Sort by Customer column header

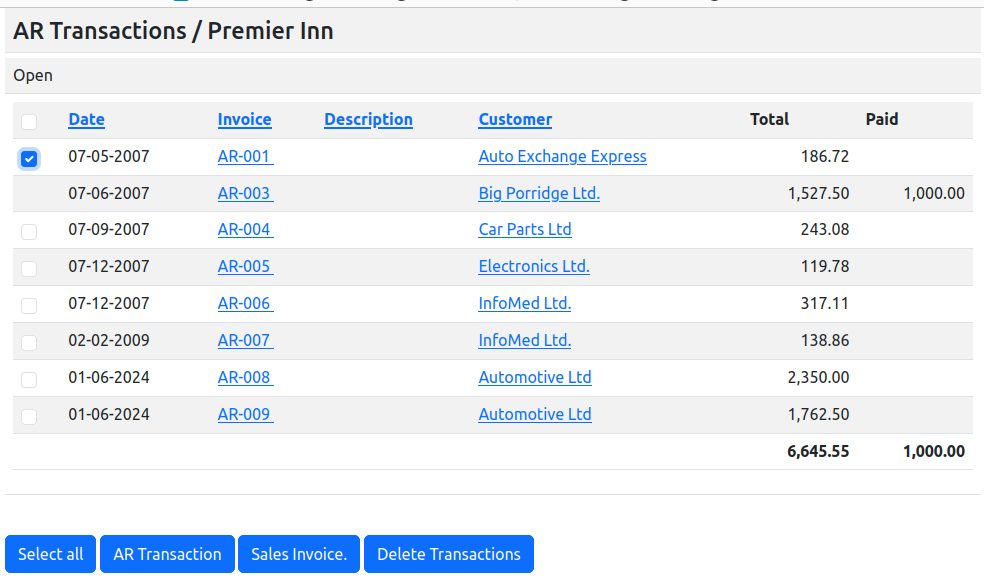pos(515,119)
